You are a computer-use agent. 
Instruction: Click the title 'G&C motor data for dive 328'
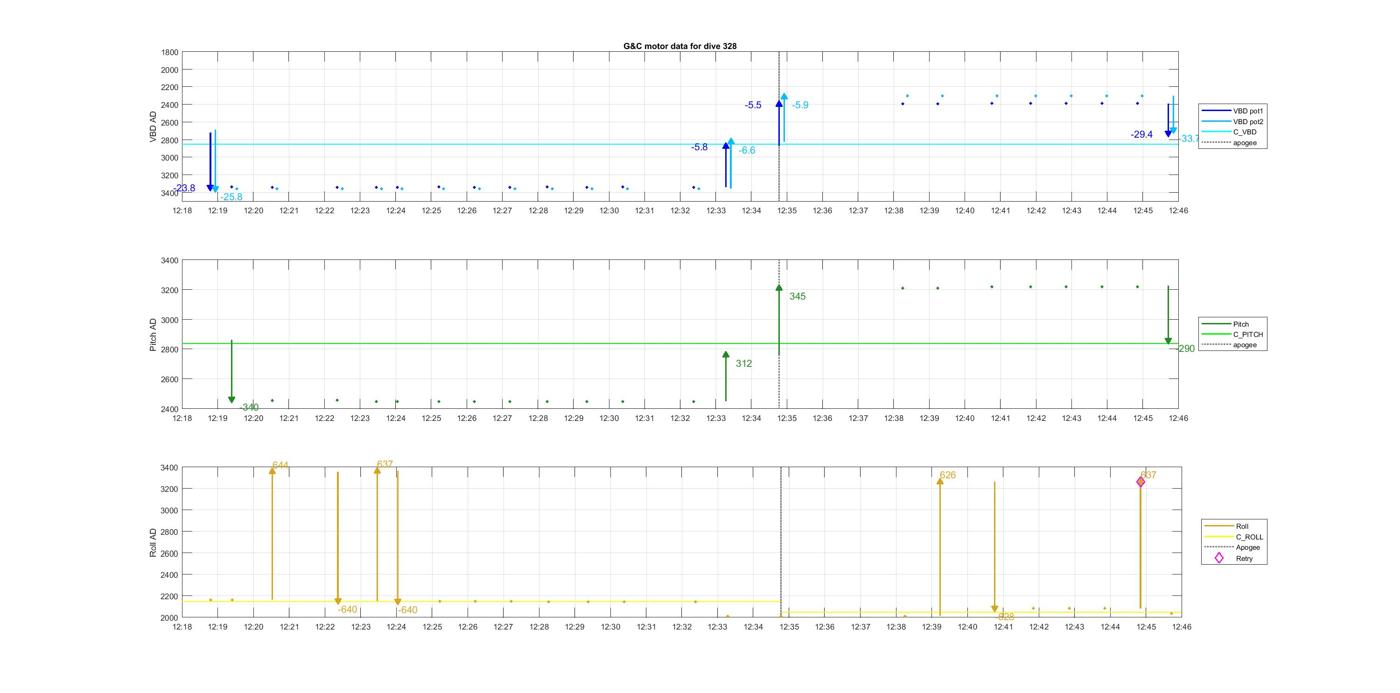coord(680,46)
